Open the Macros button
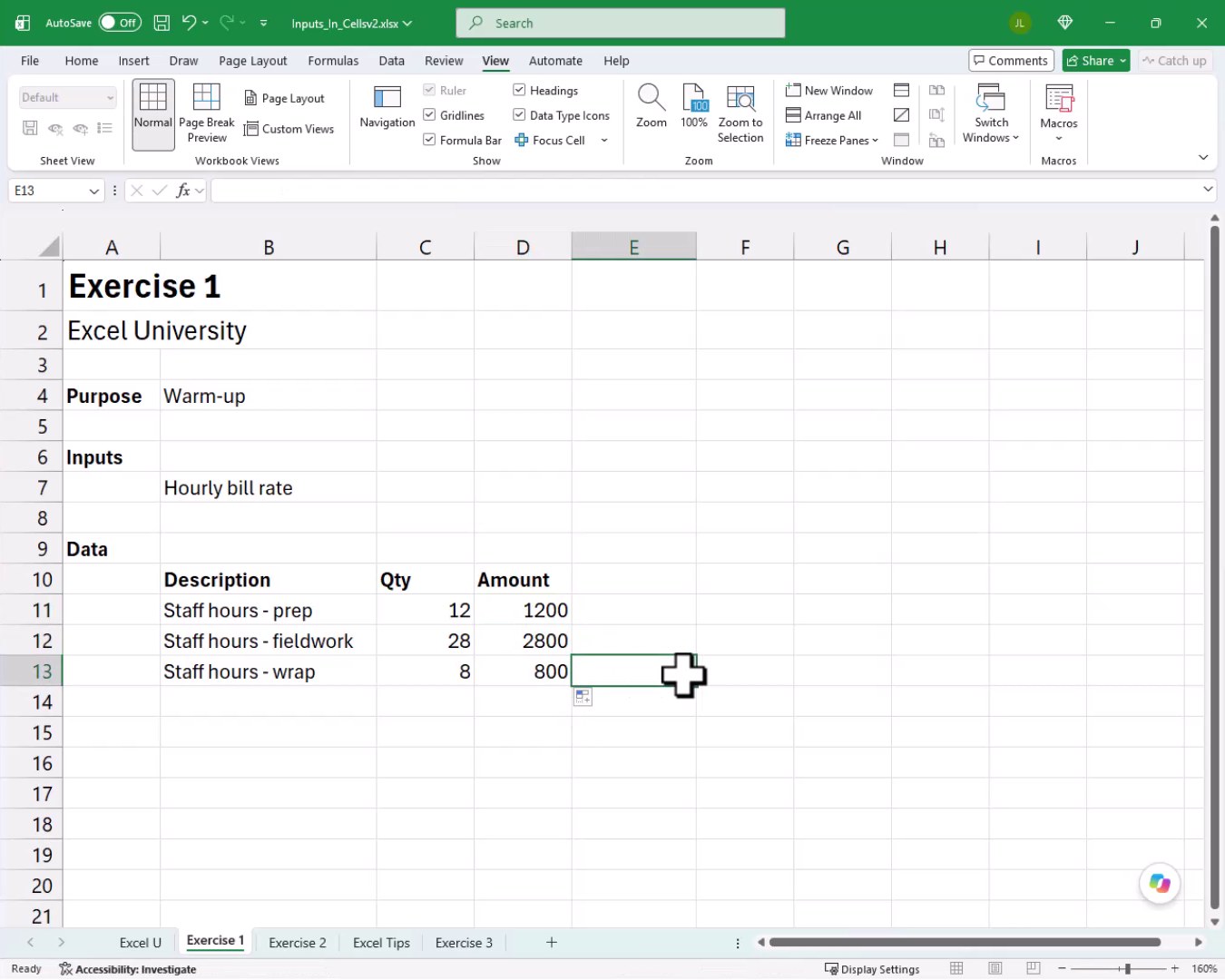The image size is (1225, 980). tap(1059, 113)
